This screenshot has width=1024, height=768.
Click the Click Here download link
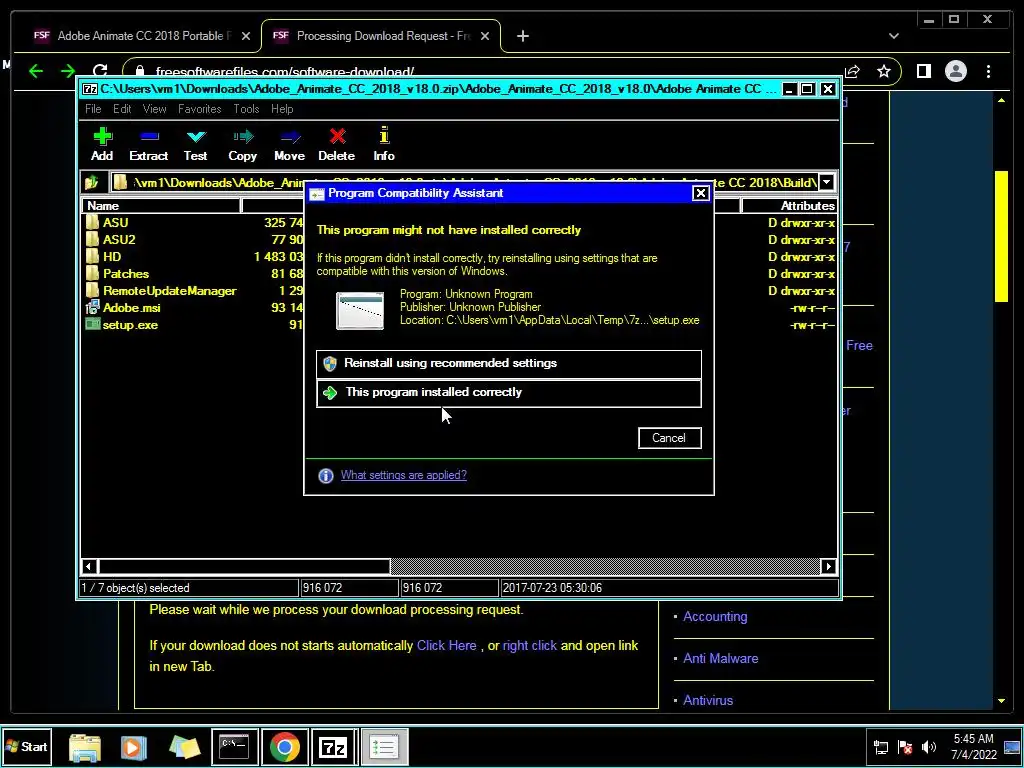click(447, 645)
